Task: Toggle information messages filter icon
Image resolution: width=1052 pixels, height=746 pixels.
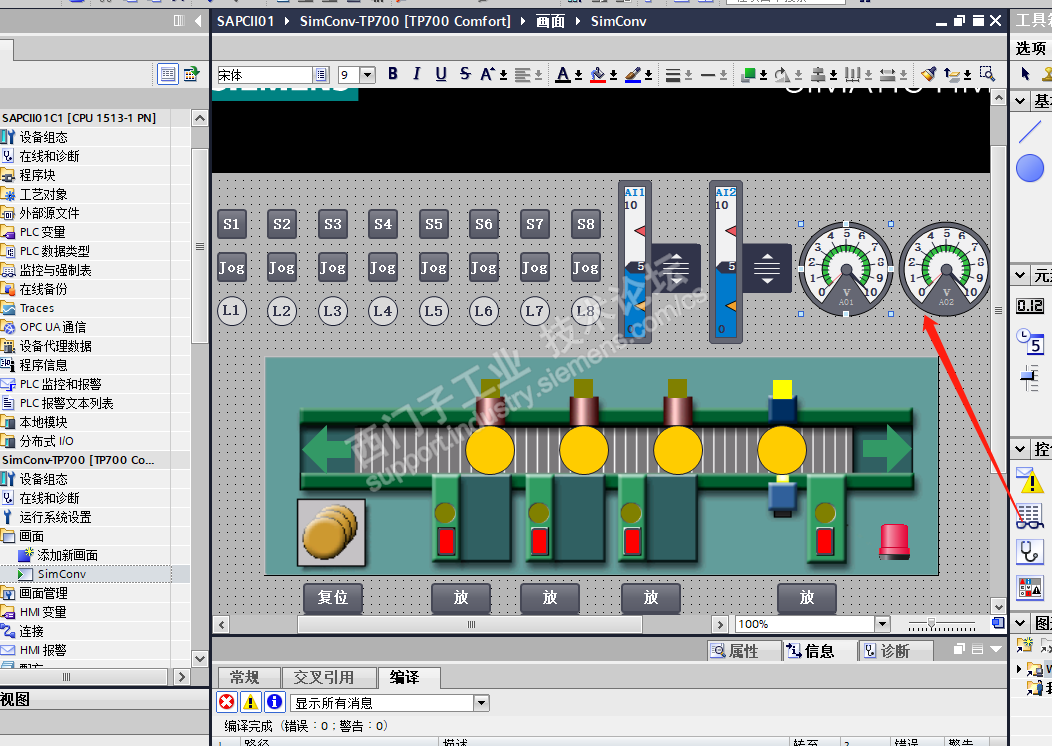Action: [x=274, y=702]
